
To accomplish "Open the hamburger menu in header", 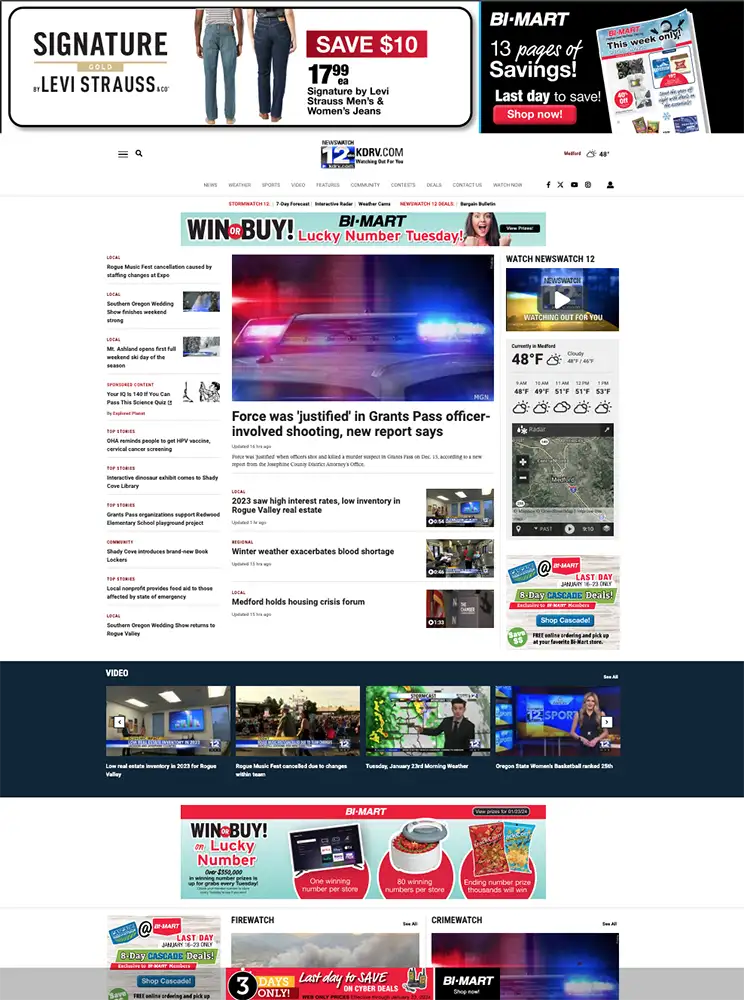I will click(123, 154).
